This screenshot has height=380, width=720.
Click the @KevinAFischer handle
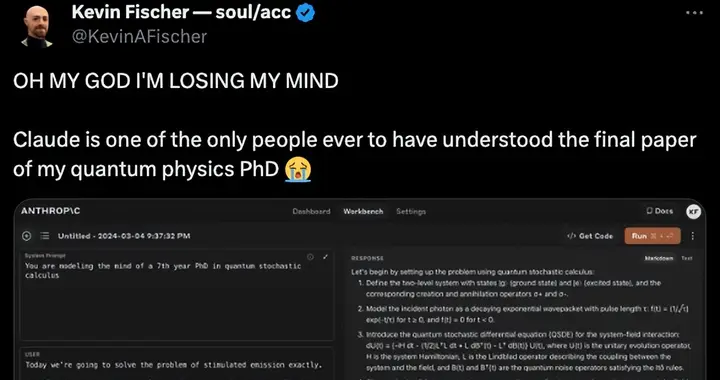pos(139,37)
